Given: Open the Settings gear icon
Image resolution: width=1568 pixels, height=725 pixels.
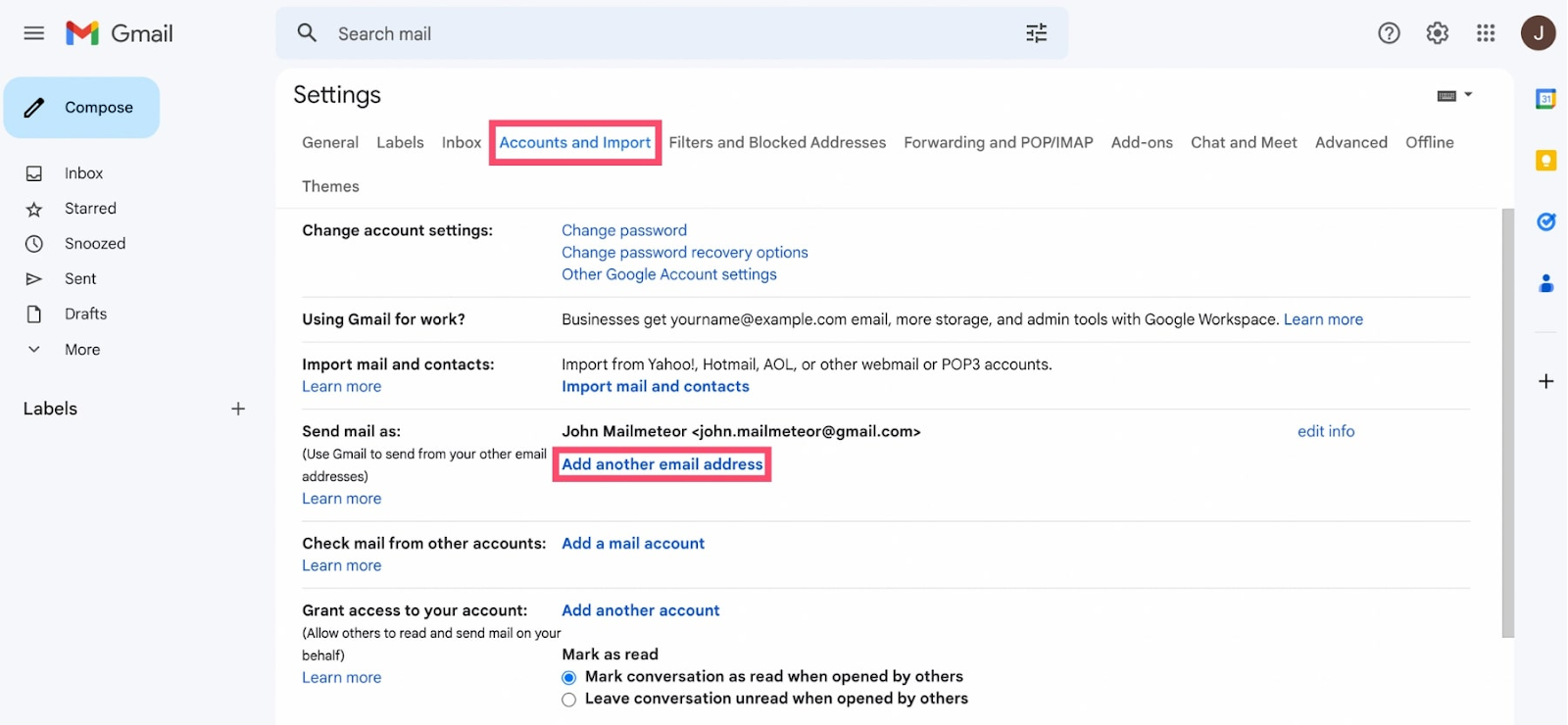Looking at the screenshot, I should click(1437, 33).
